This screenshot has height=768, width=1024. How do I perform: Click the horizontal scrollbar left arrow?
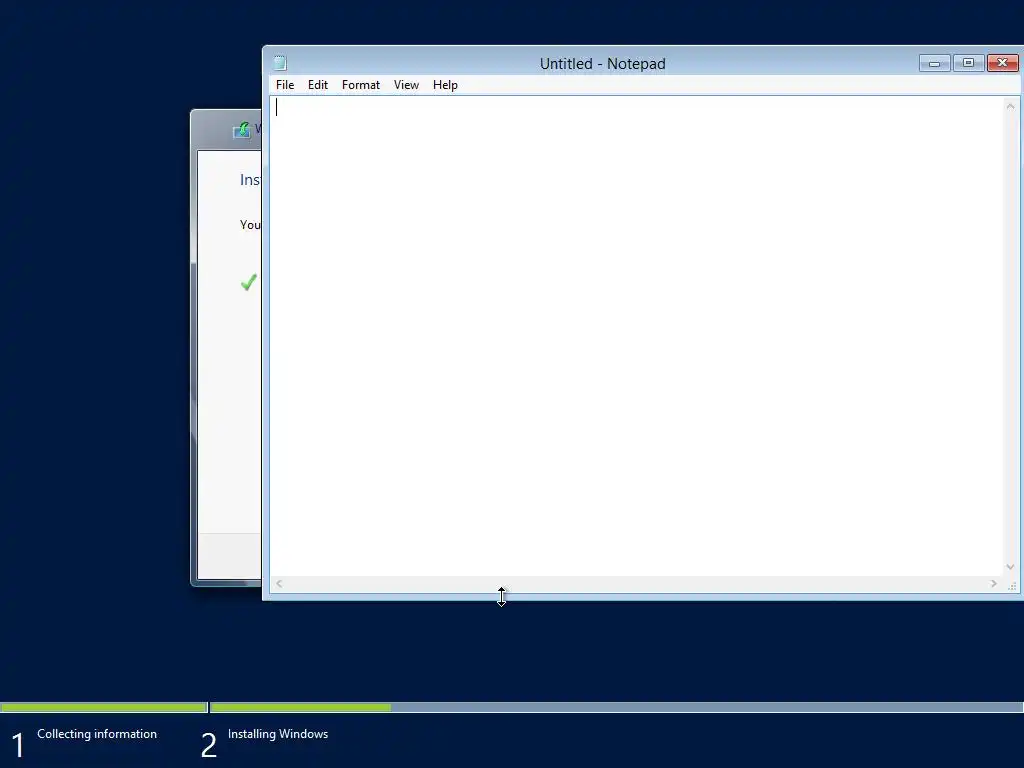(279, 584)
